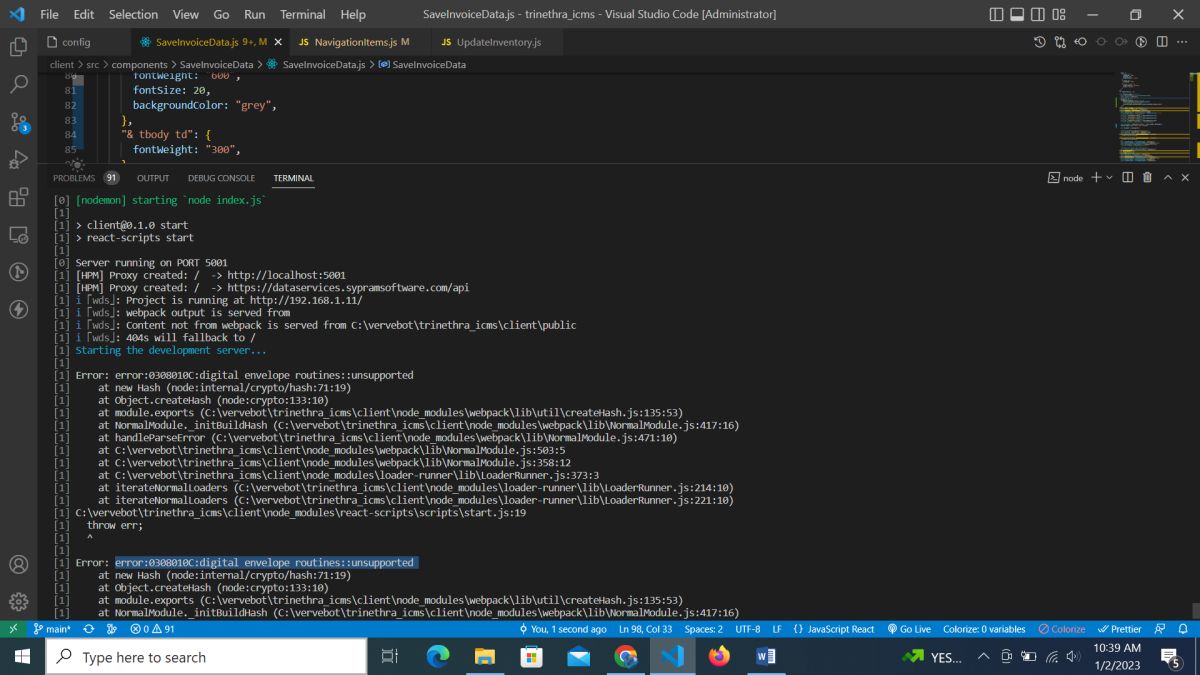Change LF end of line sequence
1200x675 pixels.
pyautogui.click(x=777, y=629)
